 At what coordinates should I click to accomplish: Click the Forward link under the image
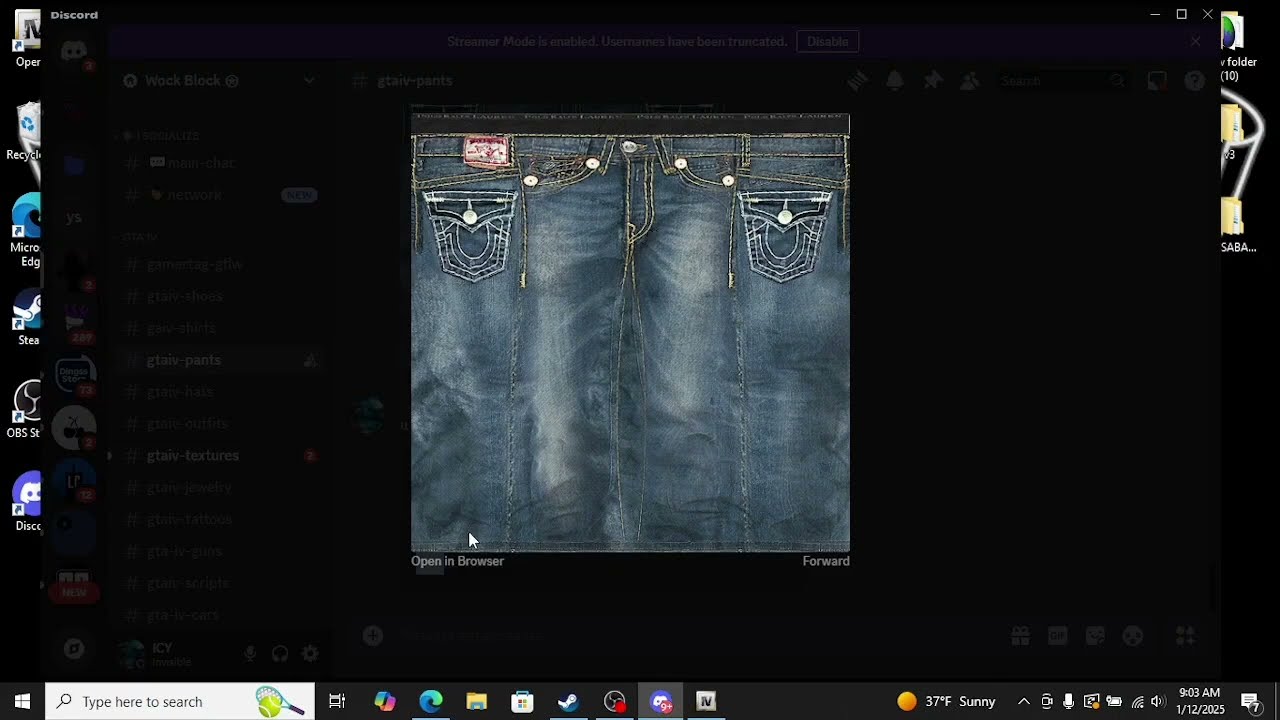pyautogui.click(x=826, y=561)
